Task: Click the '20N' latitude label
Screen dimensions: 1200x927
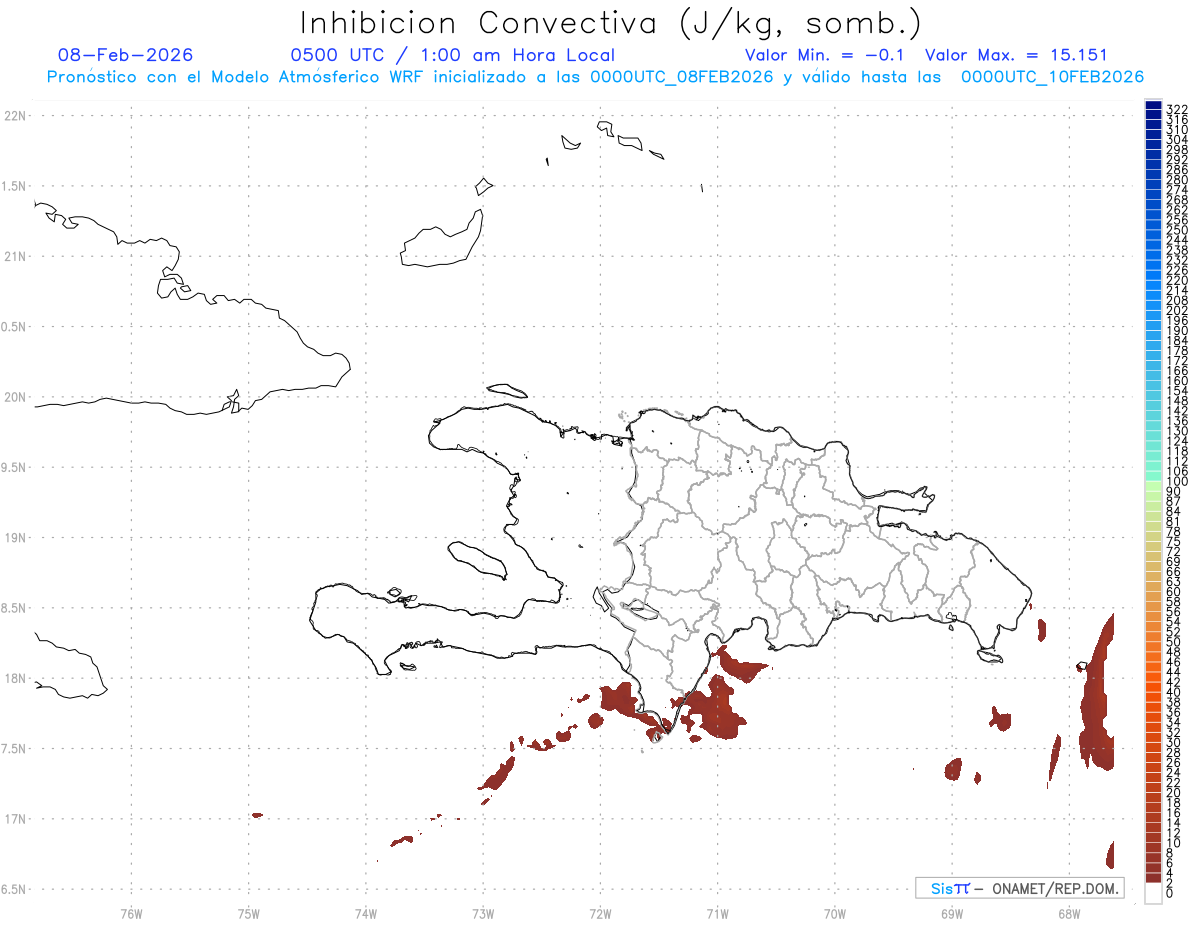Action: point(15,397)
